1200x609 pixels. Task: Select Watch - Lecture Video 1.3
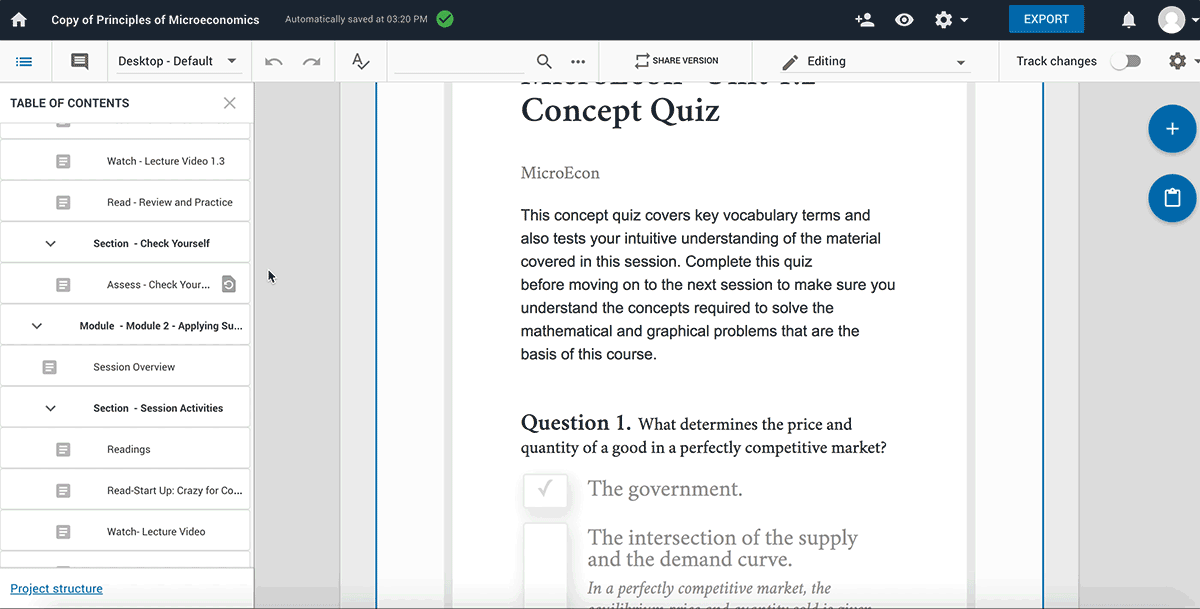click(166, 161)
